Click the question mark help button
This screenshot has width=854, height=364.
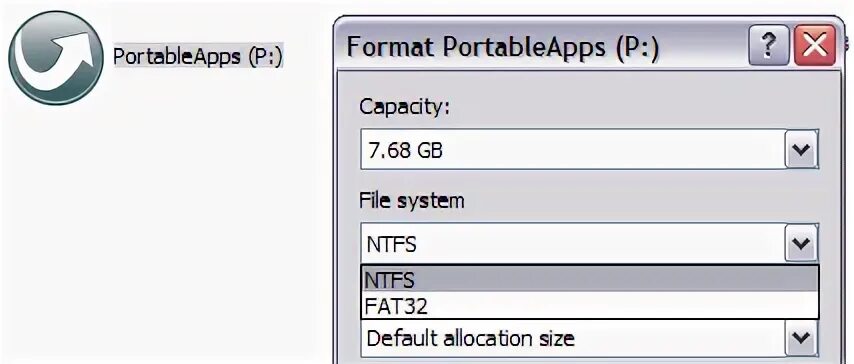coord(768,46)
